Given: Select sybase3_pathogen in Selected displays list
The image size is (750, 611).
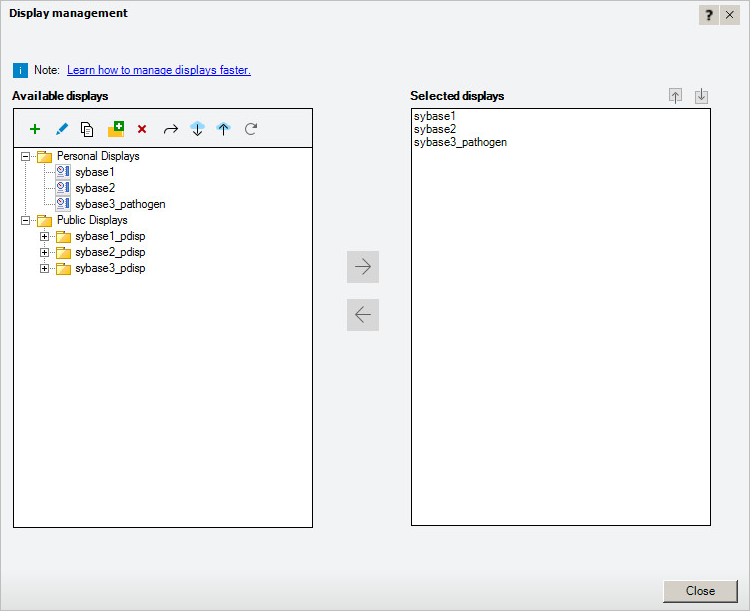Looking at the screenshot, I should click(x=460, y=143).
